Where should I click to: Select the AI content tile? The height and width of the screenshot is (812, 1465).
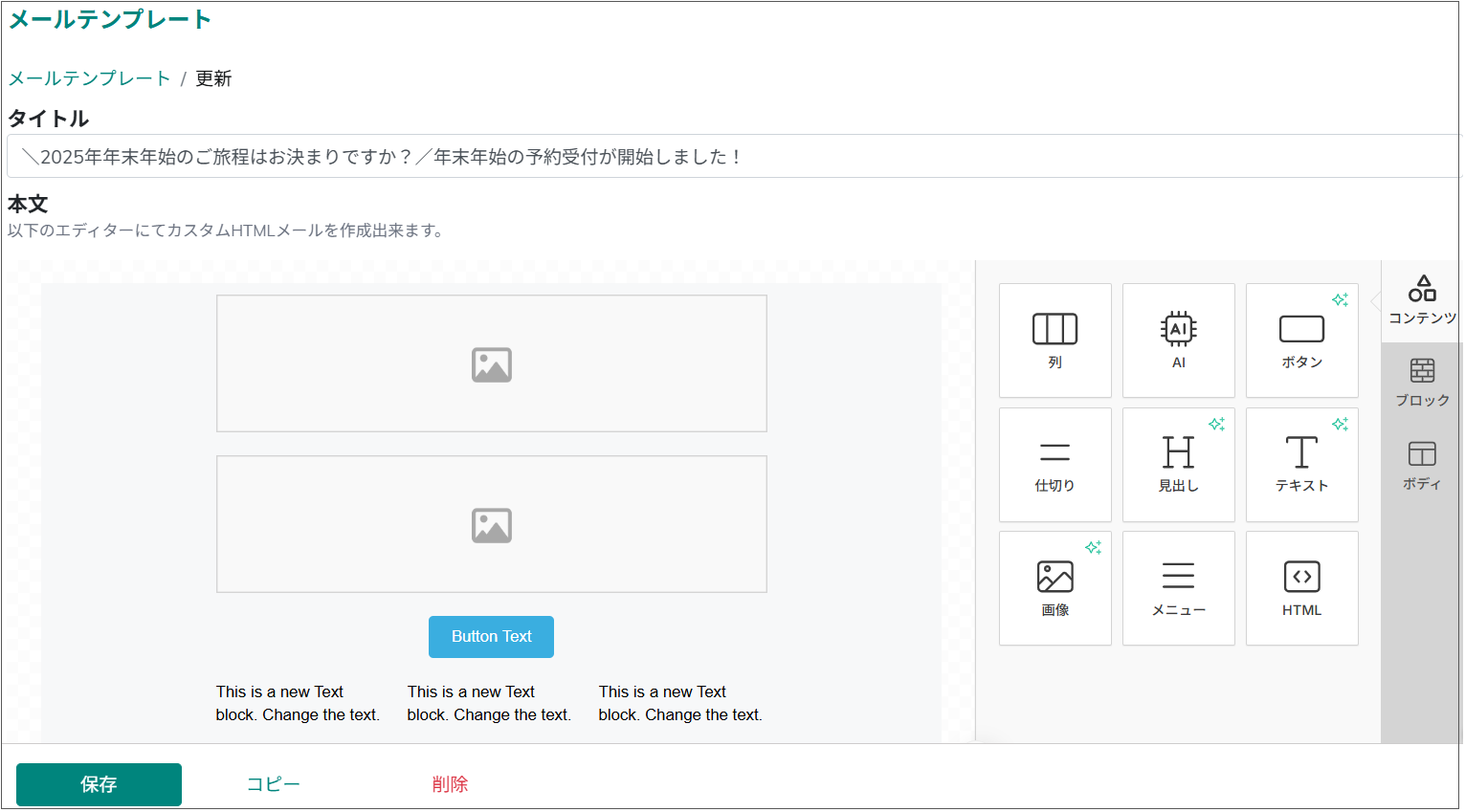(x=1178, y=340)
